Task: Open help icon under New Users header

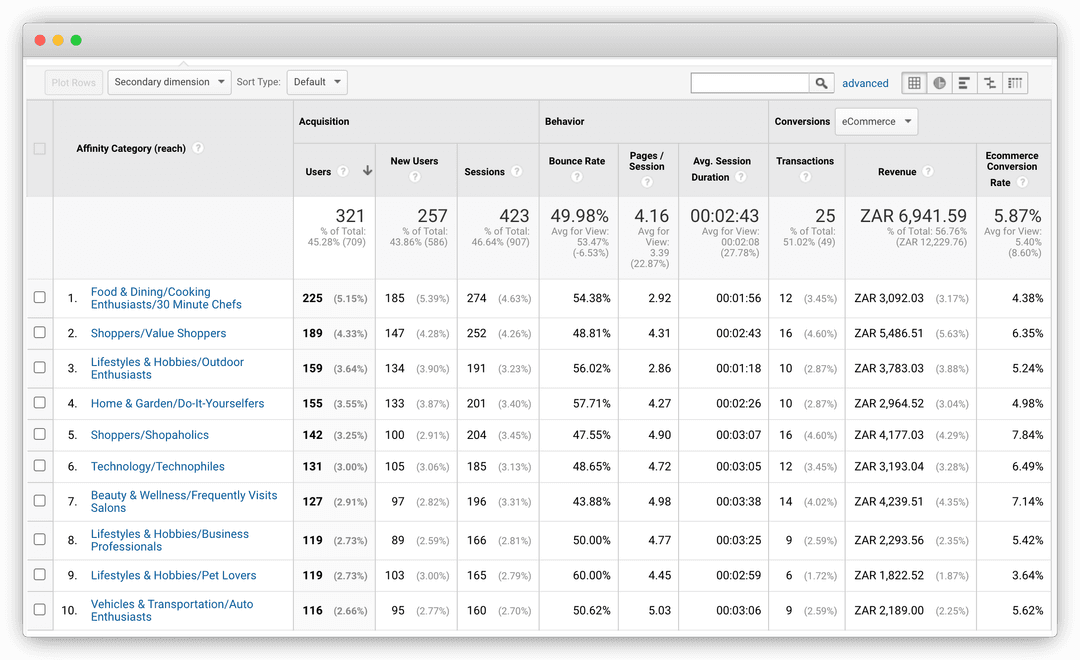Action: pyautogui.click(x=414, y=177)
